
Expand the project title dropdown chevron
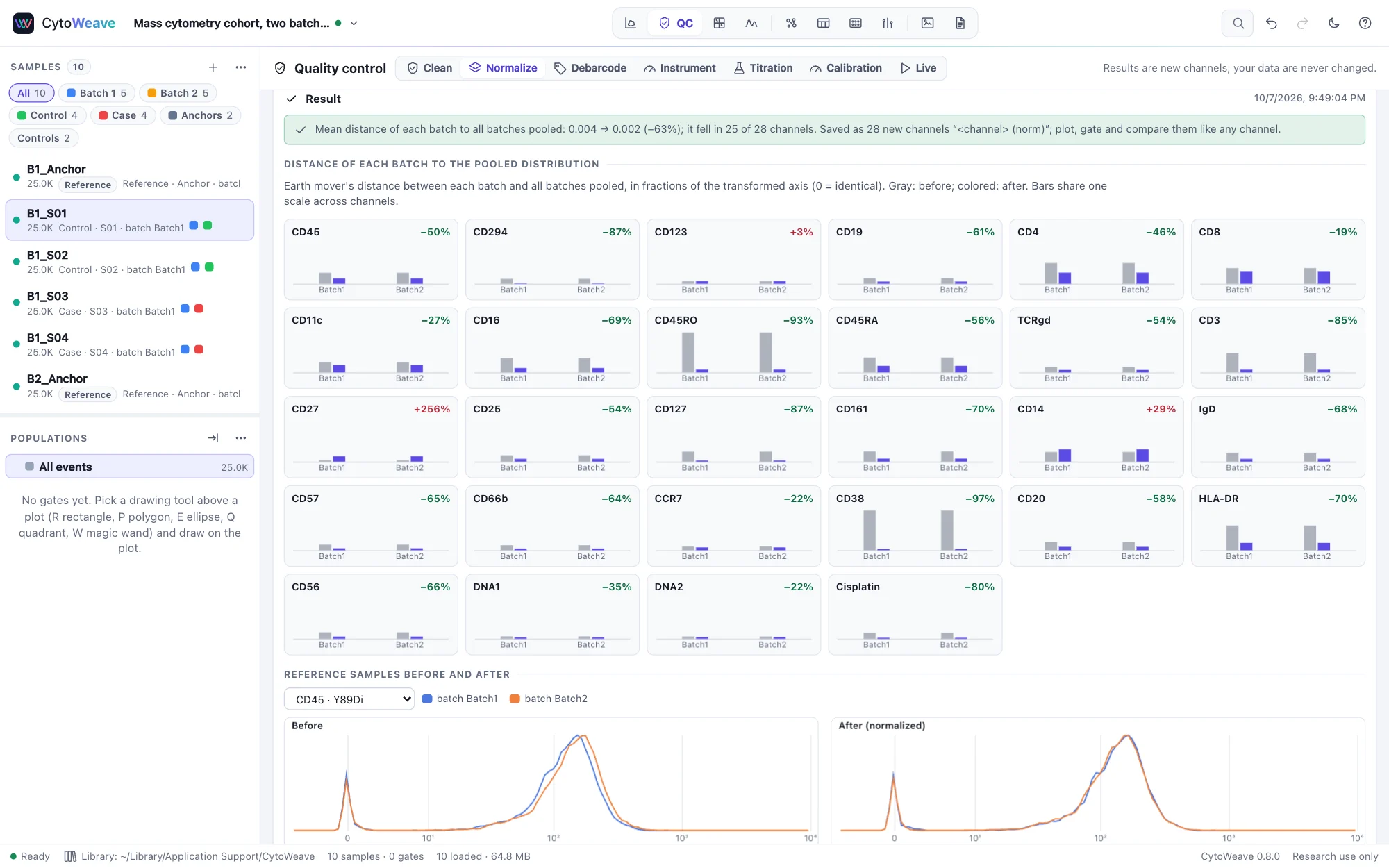pyautogui.click(x=354, y=23)
